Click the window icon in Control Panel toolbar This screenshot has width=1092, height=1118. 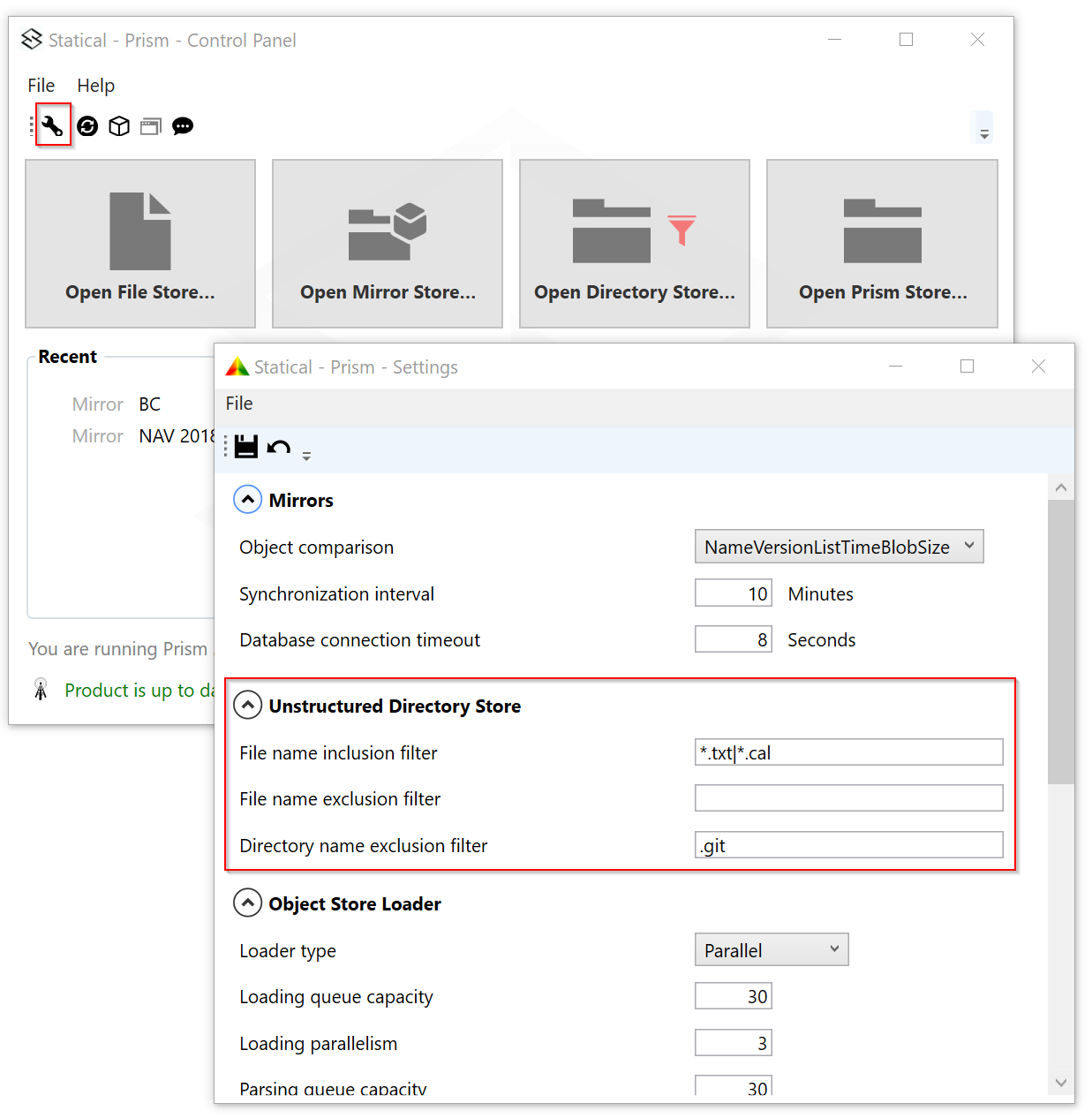(x=151, y=126)
